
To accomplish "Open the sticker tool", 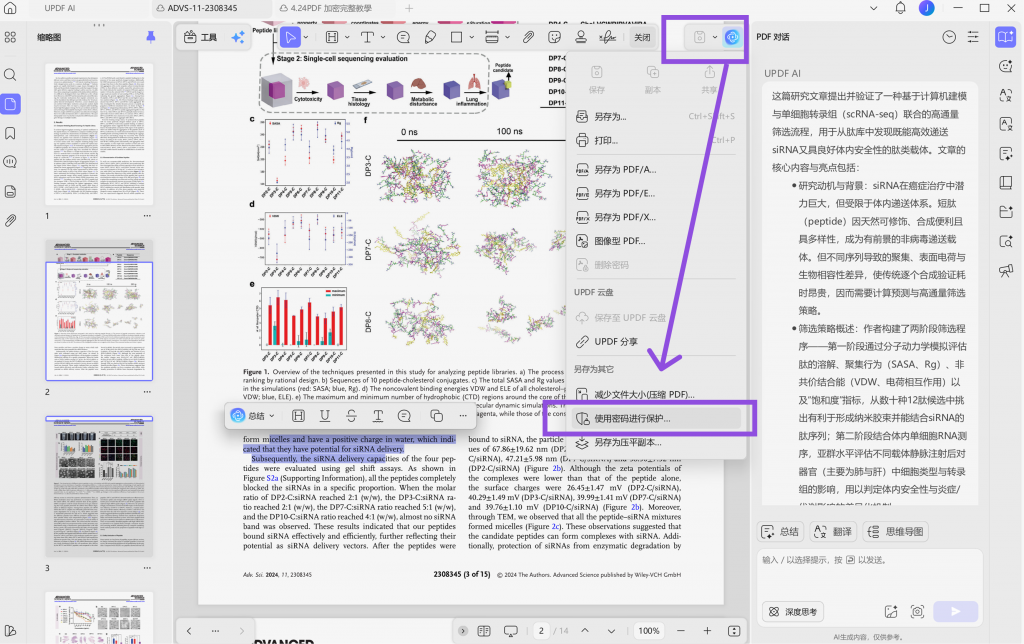I will [554, 37].
